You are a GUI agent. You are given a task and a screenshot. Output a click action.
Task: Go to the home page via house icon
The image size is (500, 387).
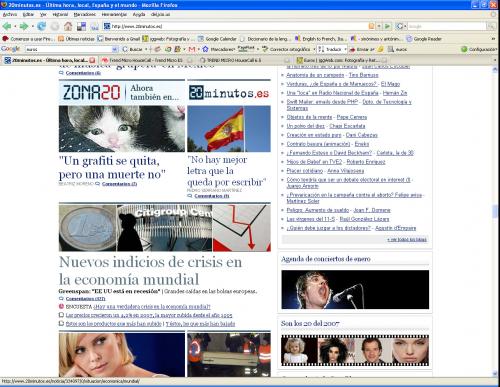pos(68,26)
